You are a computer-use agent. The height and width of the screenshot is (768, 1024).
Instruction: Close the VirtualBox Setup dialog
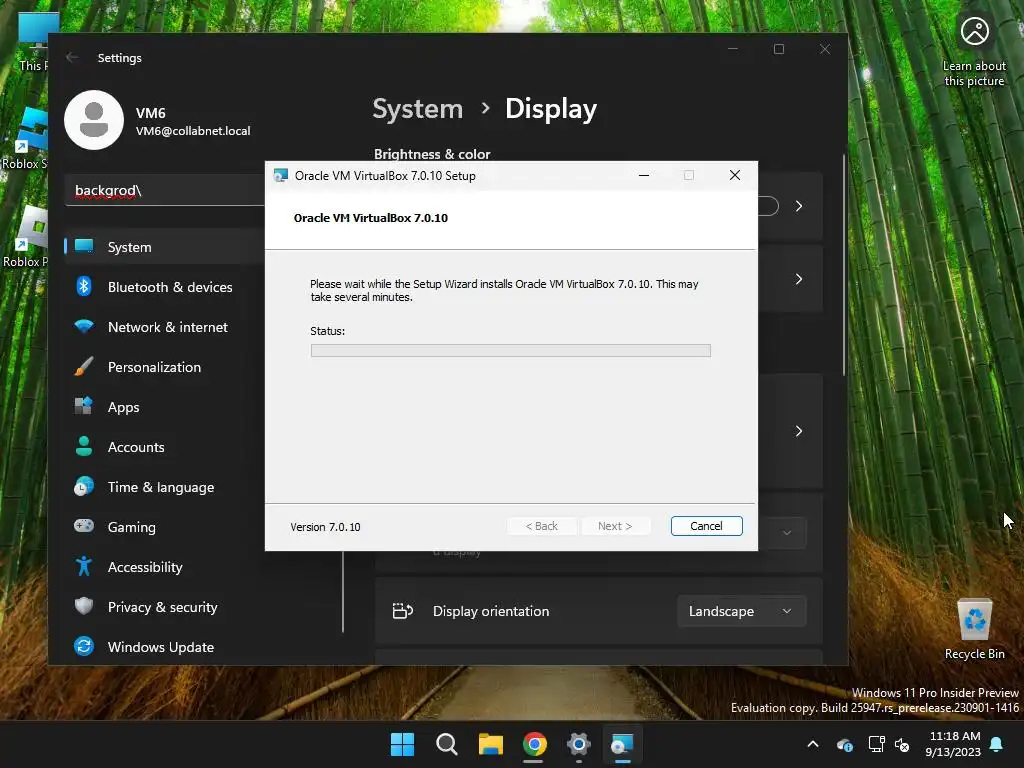click(735, 175)
